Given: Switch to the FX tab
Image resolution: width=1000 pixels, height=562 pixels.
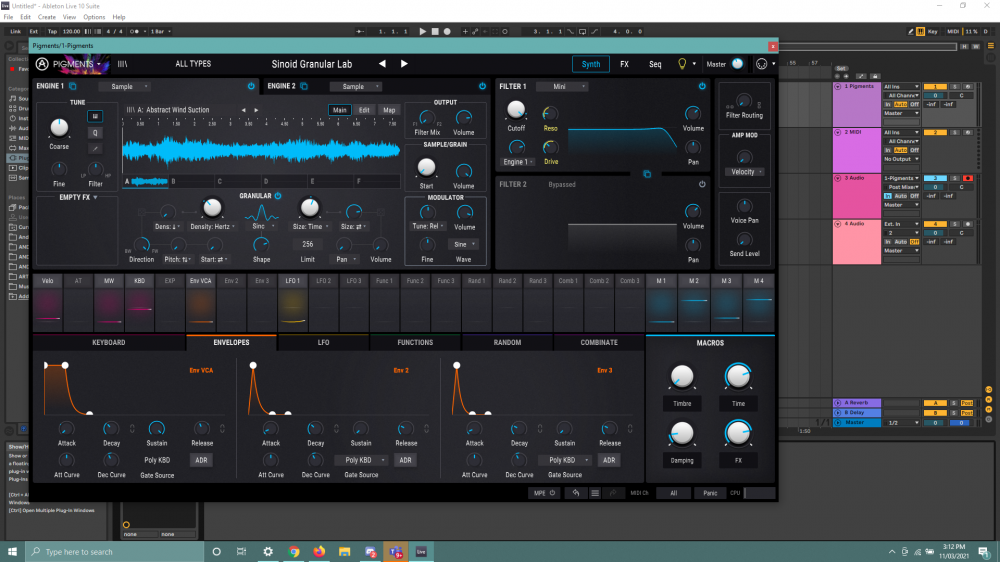Looking at the screenshot, I should (624, 64).
